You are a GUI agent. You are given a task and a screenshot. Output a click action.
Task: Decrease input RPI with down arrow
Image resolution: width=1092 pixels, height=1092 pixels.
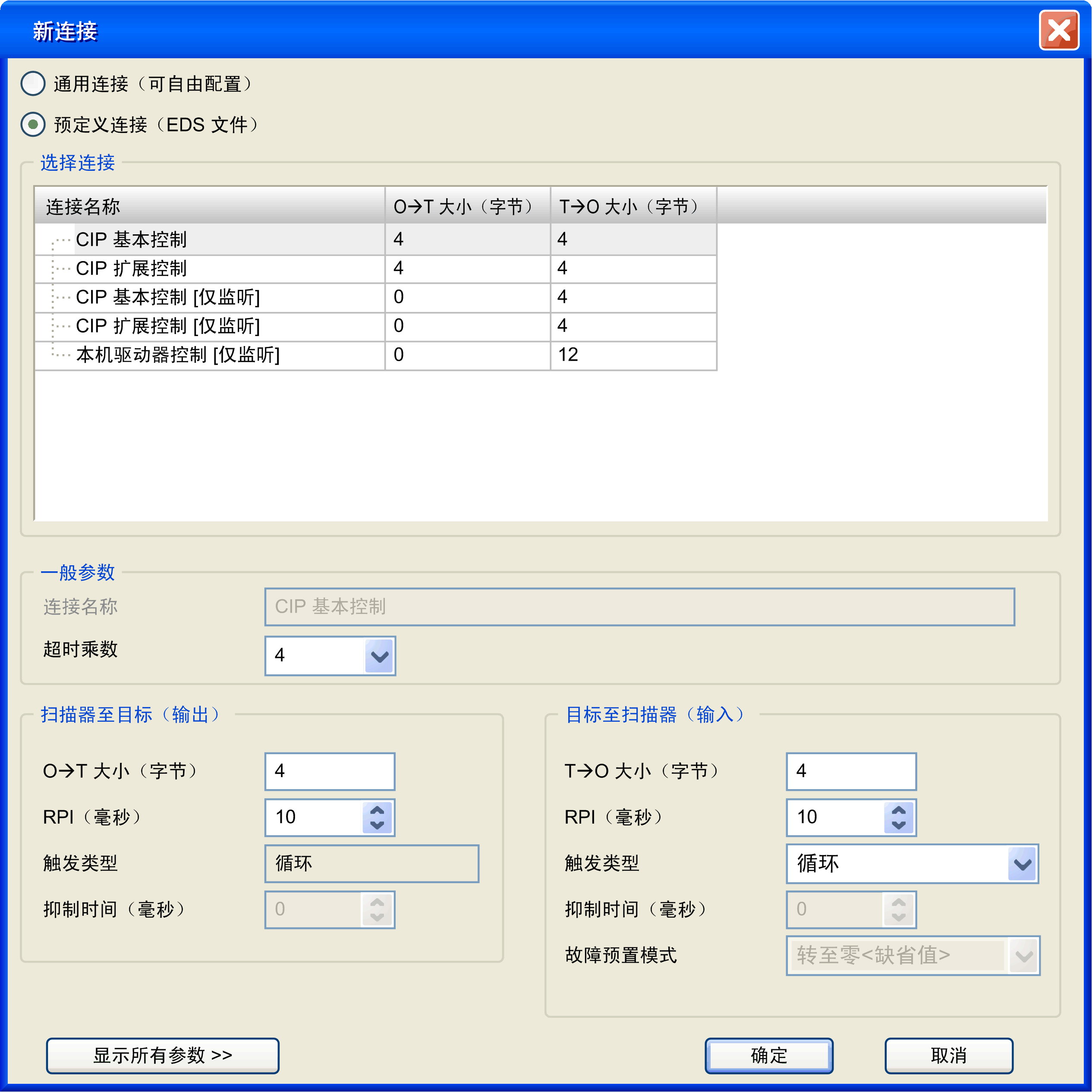[898, 825]
